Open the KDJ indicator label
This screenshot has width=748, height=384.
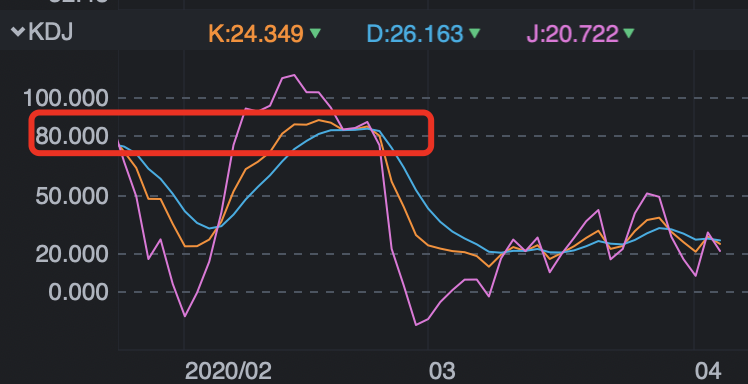point(51,32)
